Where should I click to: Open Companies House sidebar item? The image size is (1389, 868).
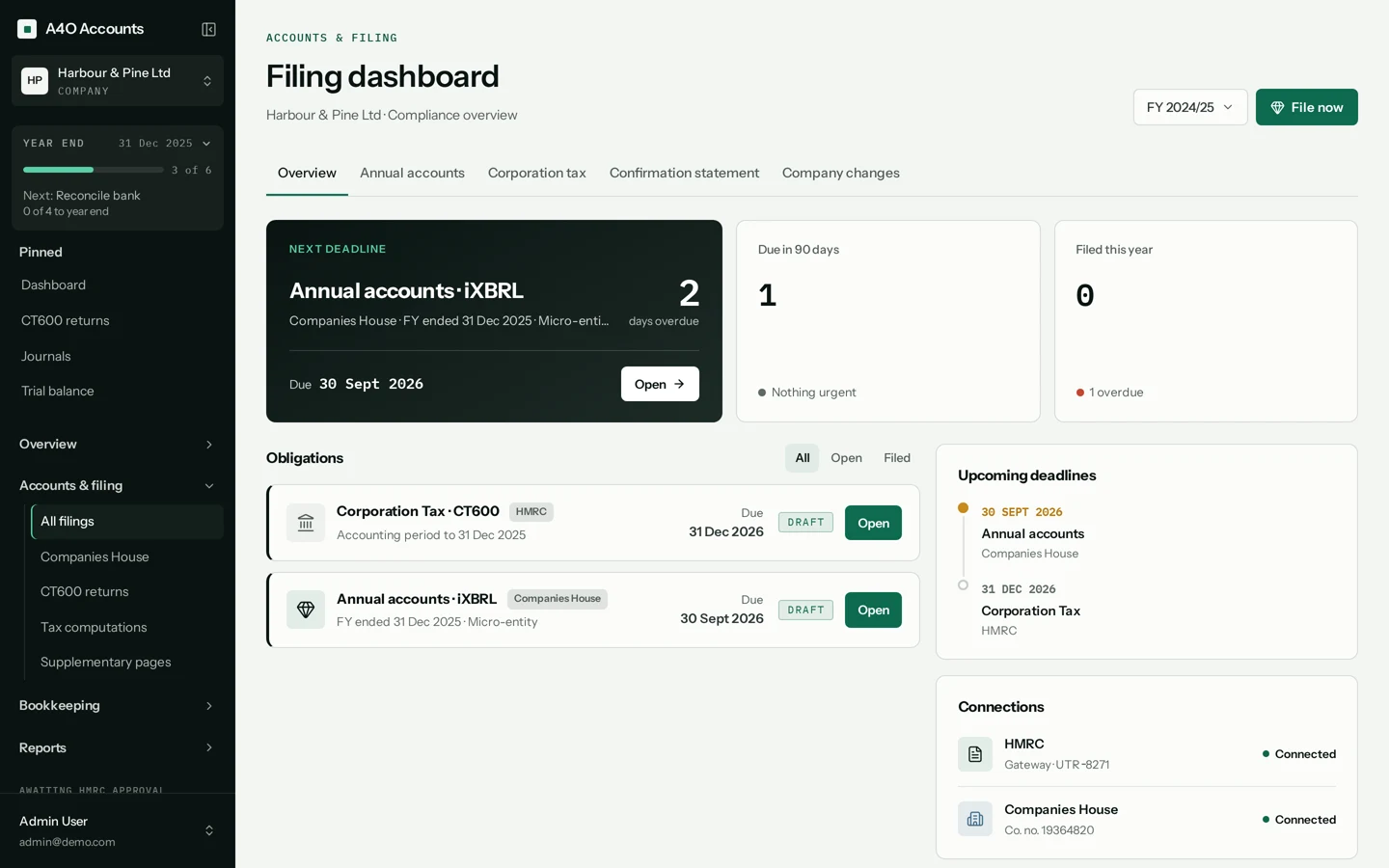coord(127,557)
